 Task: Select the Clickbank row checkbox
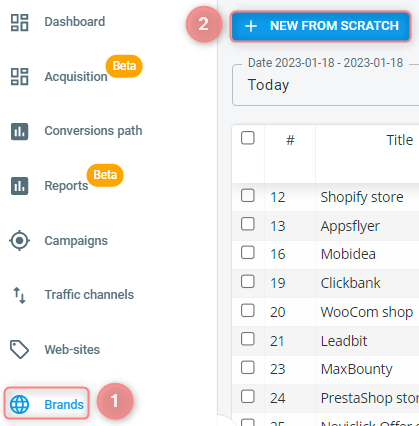248,281
